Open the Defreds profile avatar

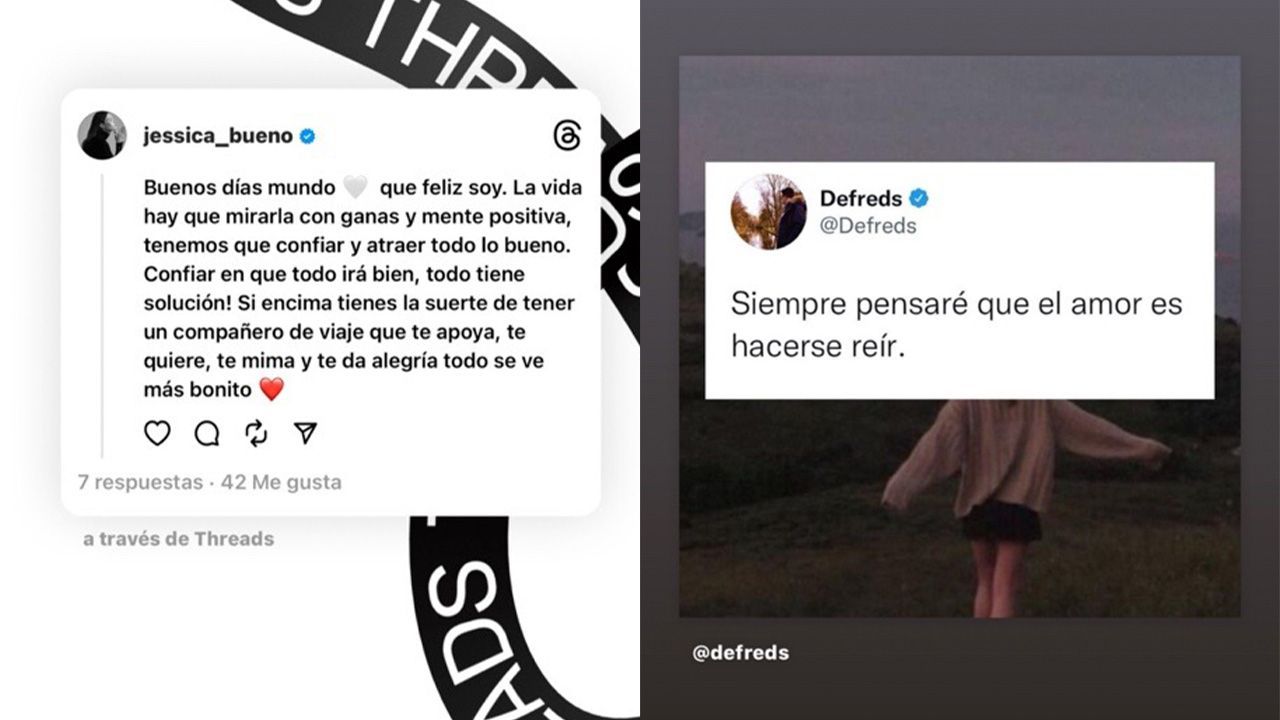tap(769, 211)
